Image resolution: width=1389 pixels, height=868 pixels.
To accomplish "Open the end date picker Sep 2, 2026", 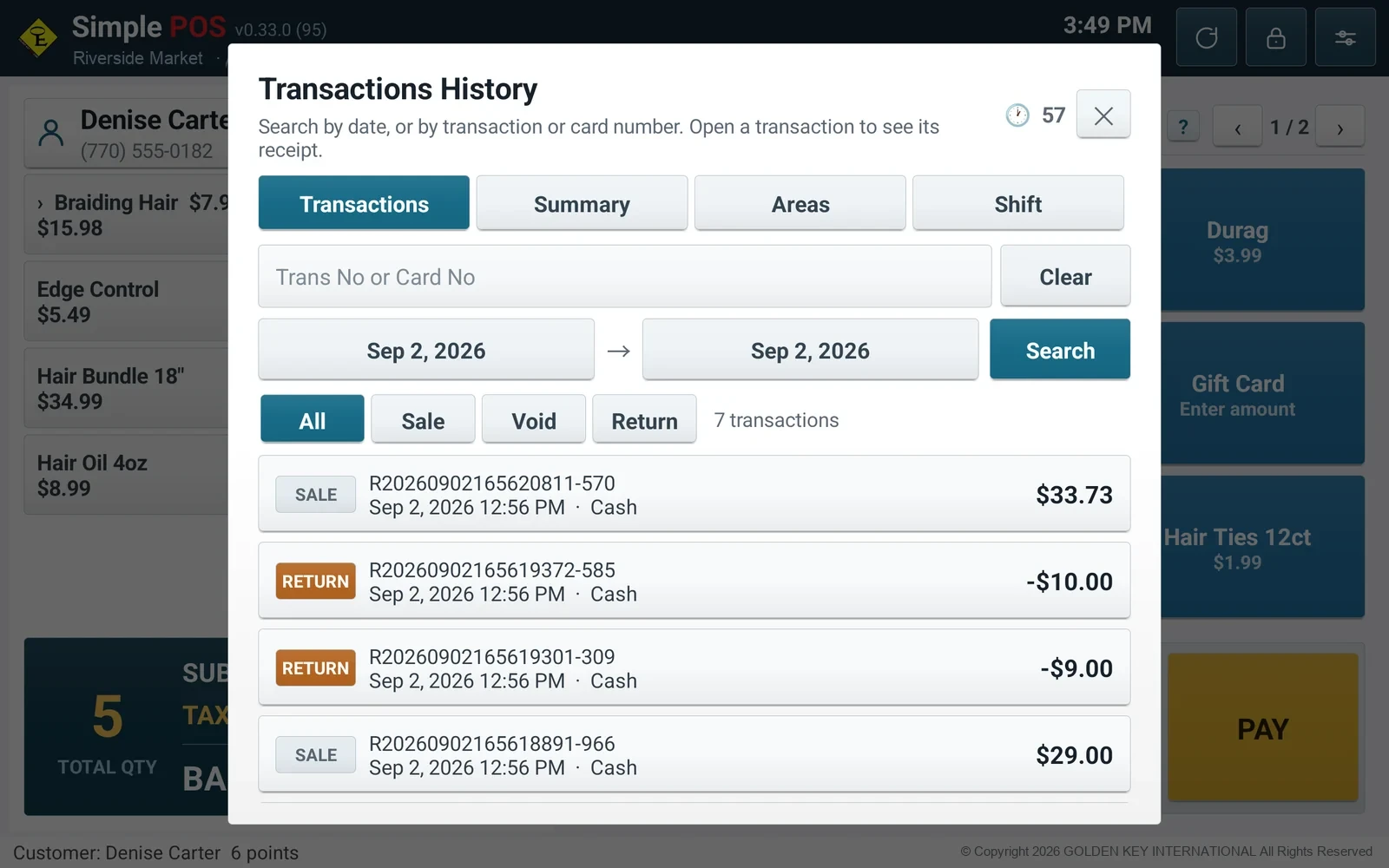I will coord(810,350).
